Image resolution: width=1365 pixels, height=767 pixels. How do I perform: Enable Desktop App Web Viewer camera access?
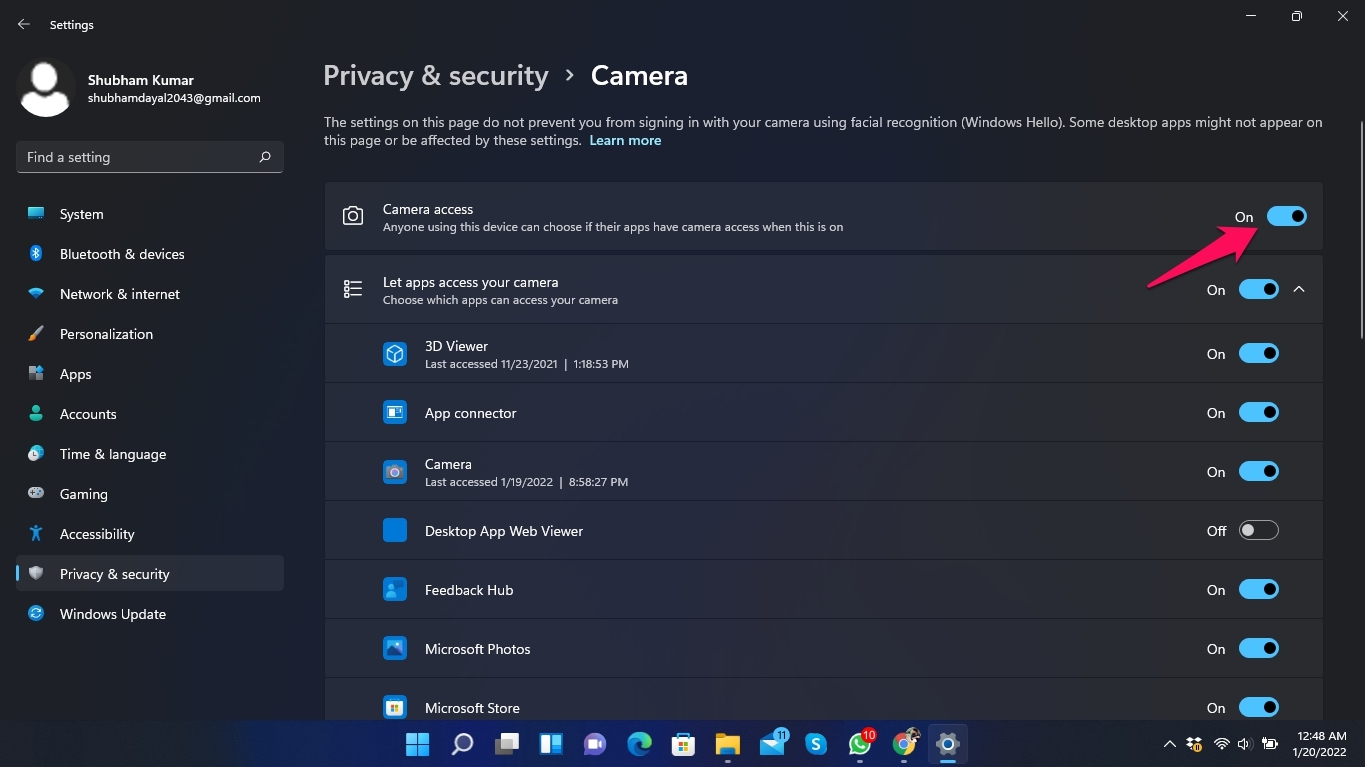(1258, 530)
